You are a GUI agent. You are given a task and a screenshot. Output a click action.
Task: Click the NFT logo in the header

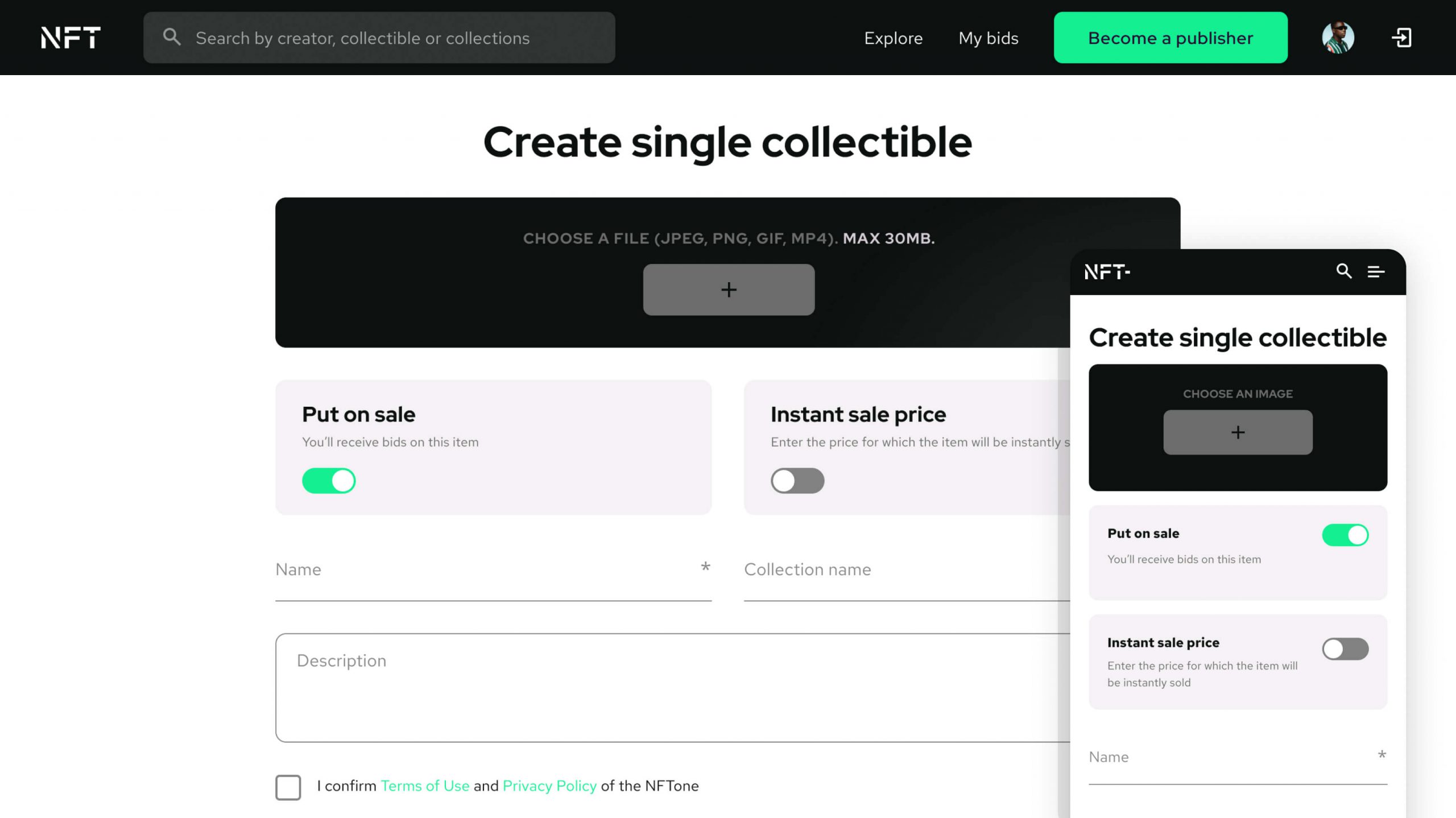(71, 38)
